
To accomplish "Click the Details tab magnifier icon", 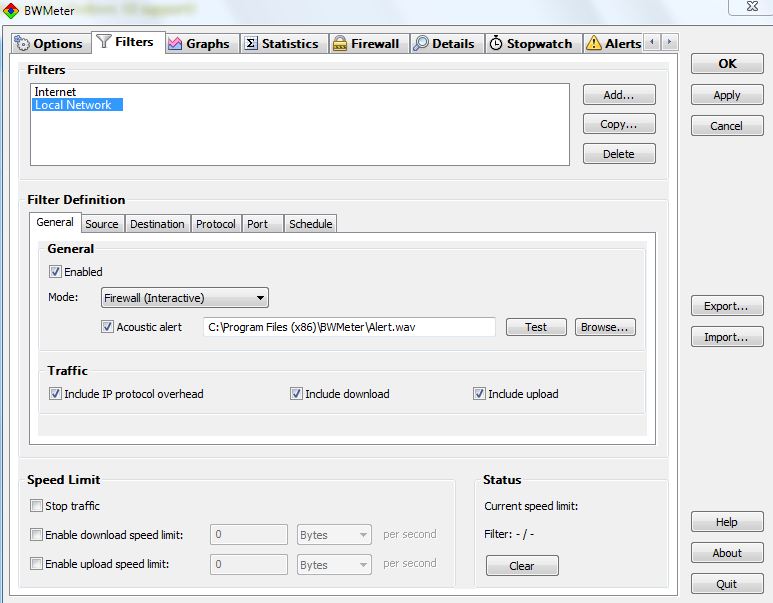I will 421,43.
